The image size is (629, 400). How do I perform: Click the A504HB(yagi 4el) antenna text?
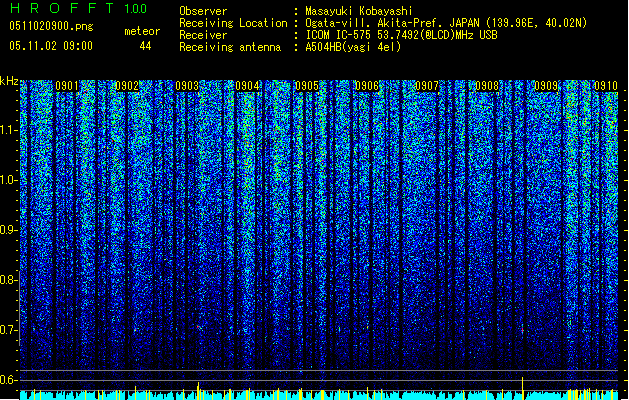pos(353,47)
